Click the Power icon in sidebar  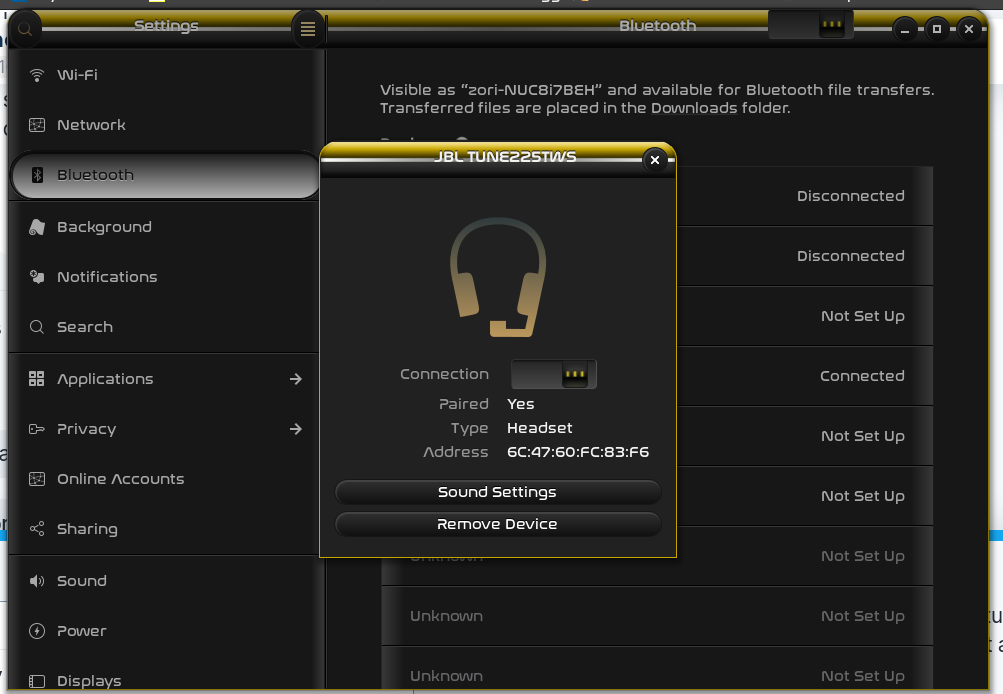click(37, 631)
